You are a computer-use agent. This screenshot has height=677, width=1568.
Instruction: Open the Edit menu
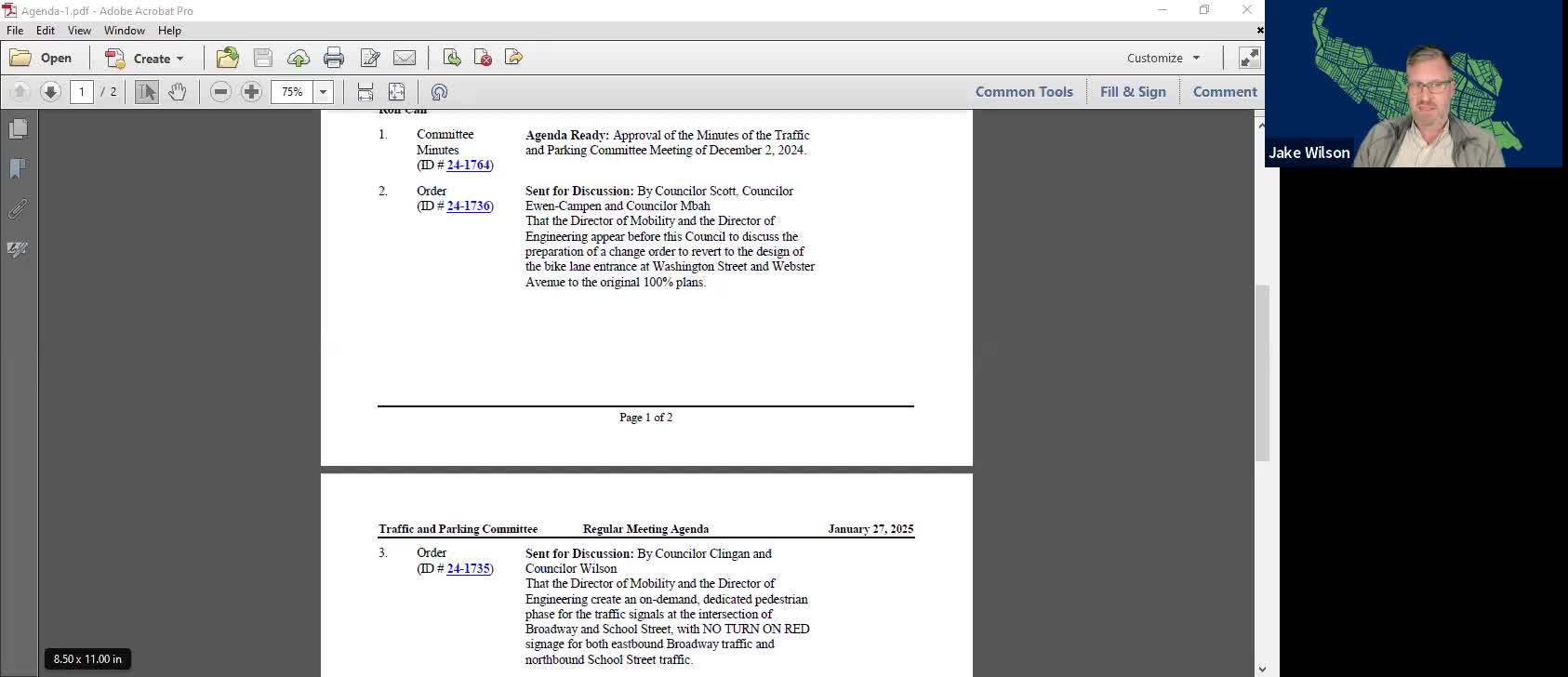pyautogui.click(x=46, y=31)
